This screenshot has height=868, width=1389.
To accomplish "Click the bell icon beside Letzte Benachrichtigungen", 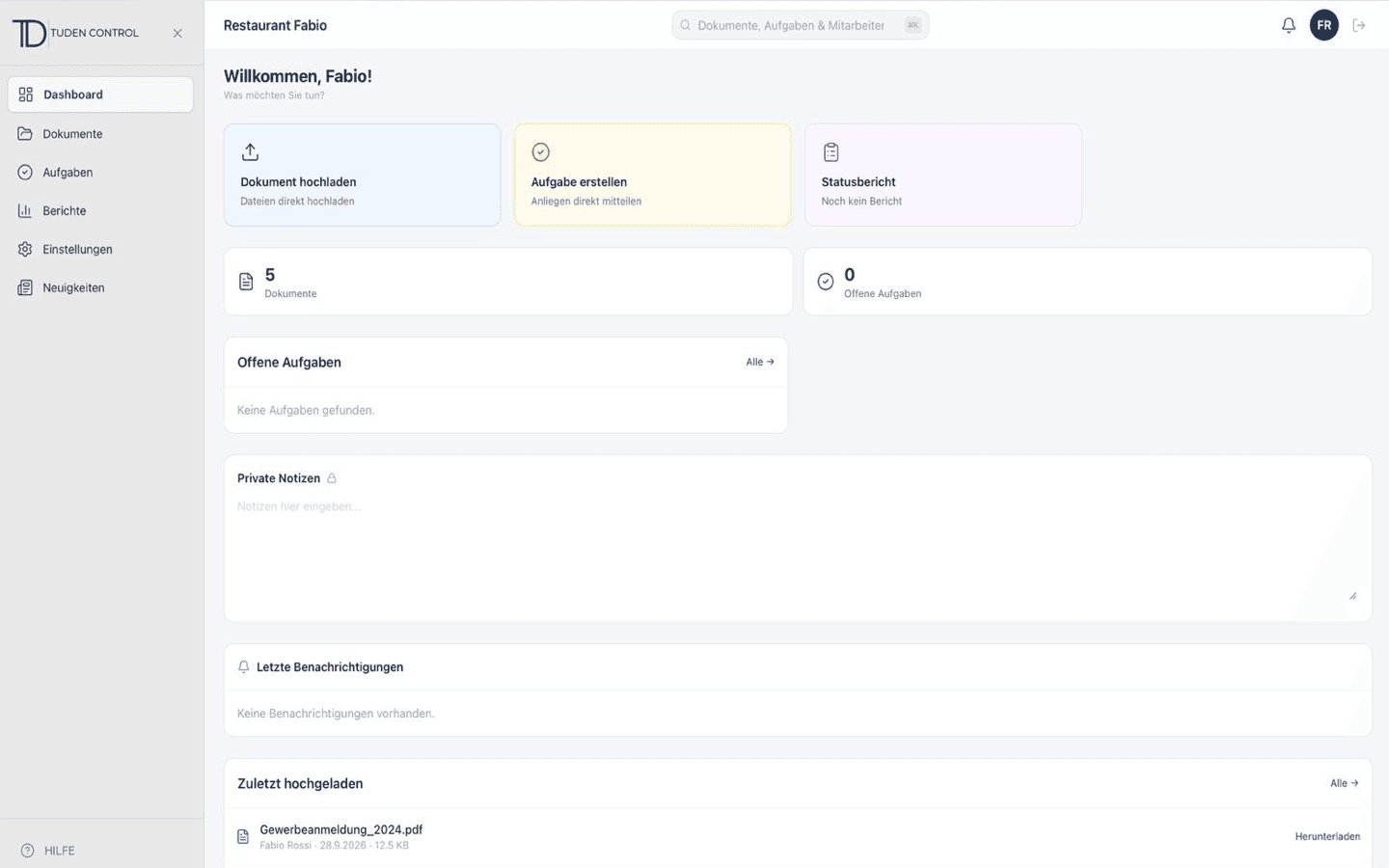I will pyautogui.click(x=244, y=666).
